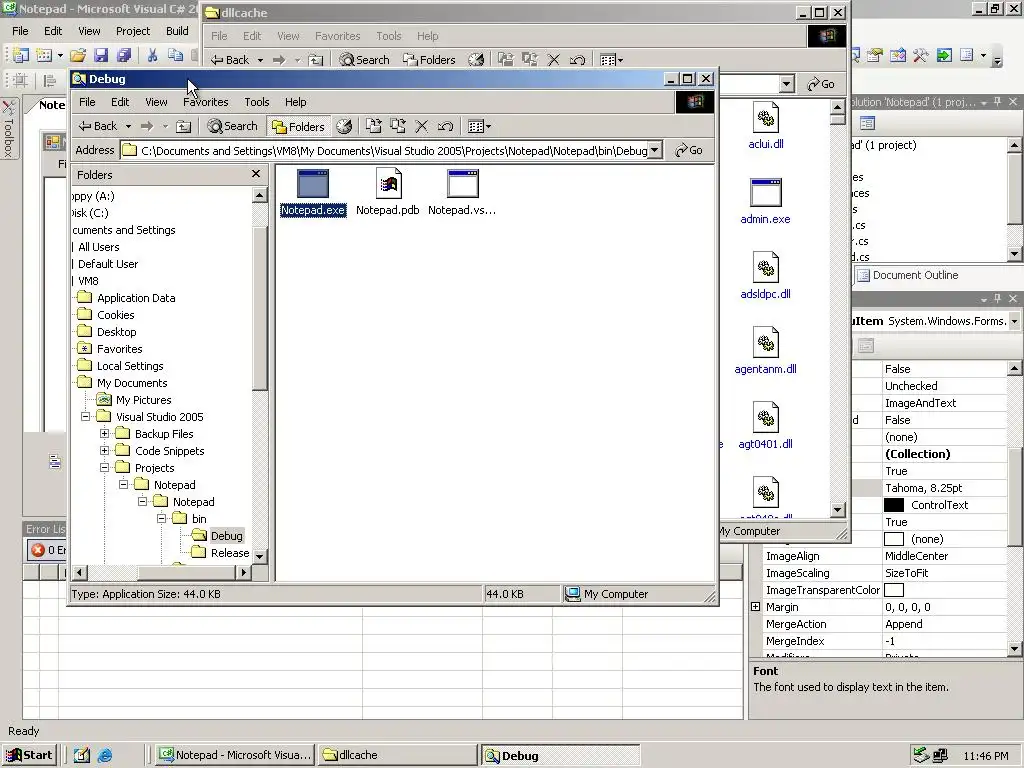Click Move To icon in Debug toolbar
The height and width of the screenshot is (768, 1024).
(374, 126)
